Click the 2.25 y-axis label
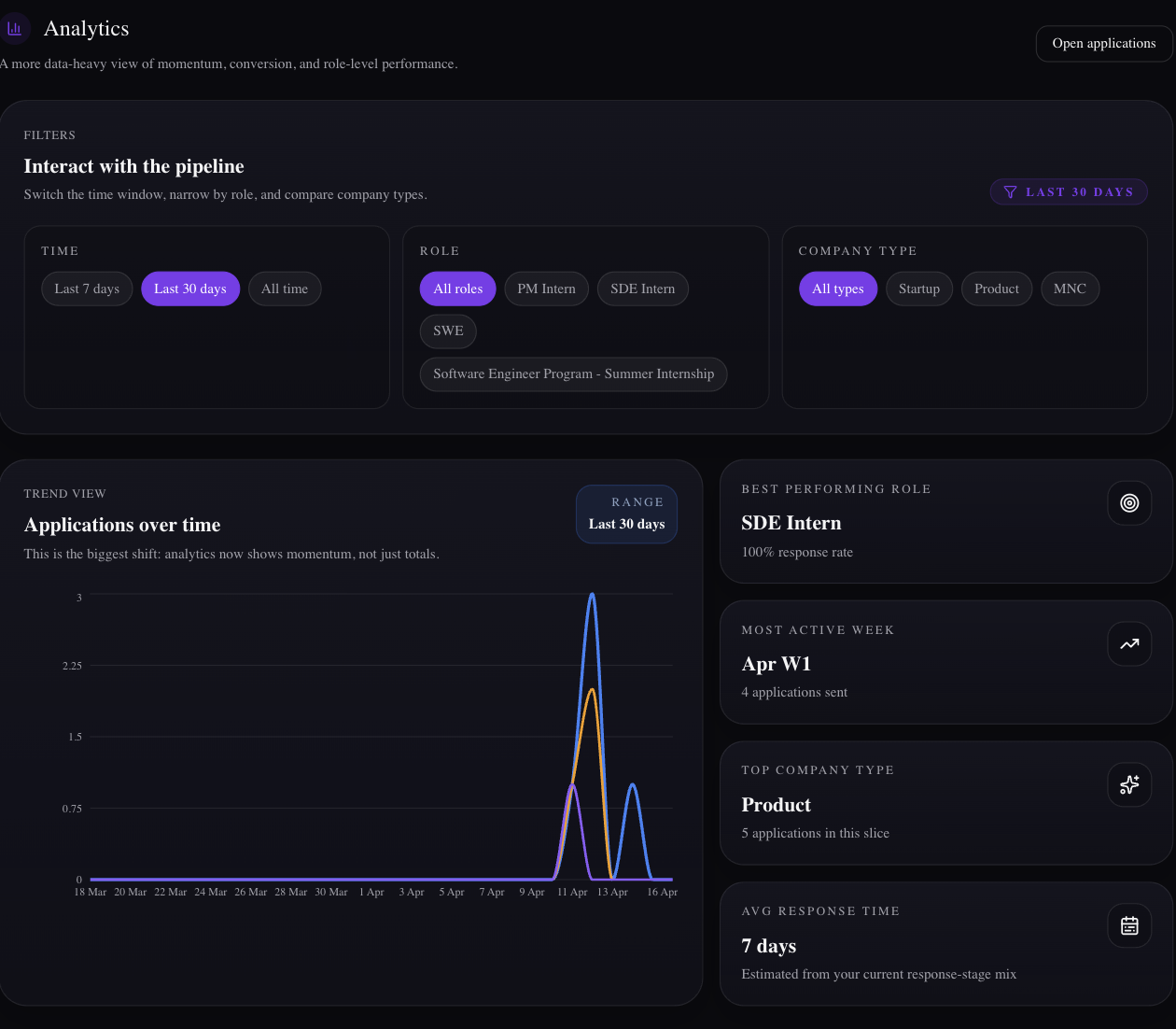The height and width of the screenshot is (1029, 1176). coord(72,666)
